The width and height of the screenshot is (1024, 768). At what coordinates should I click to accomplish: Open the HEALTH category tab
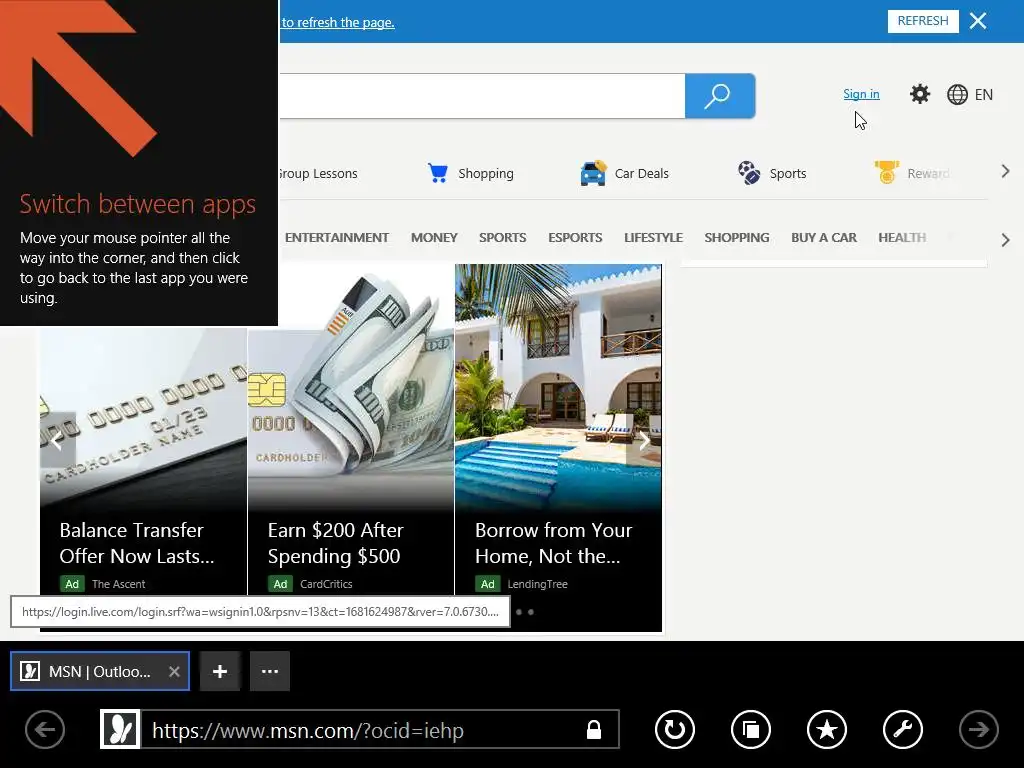902,238
